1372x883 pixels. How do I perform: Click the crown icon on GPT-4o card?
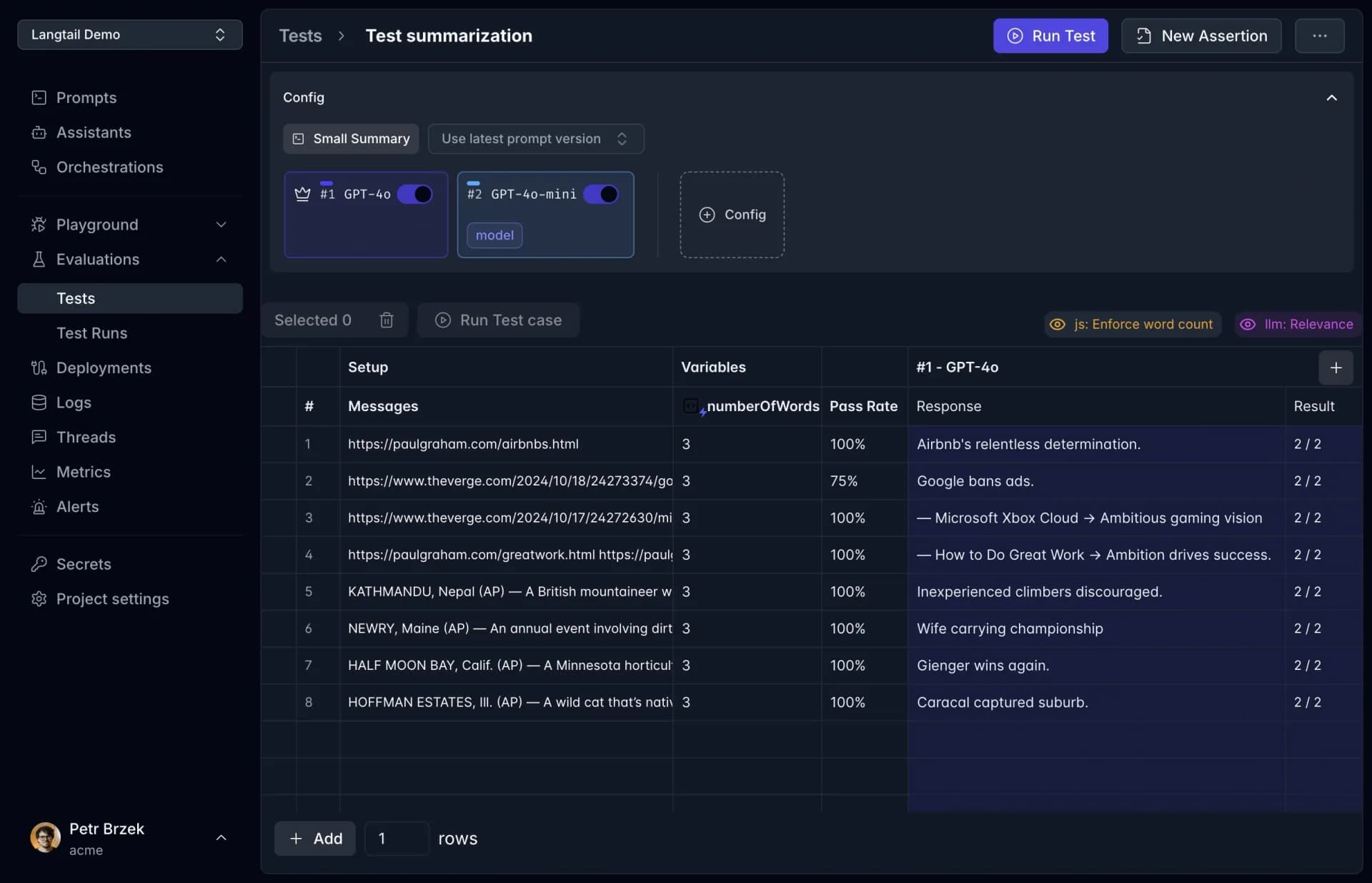[x=302, y=194]
